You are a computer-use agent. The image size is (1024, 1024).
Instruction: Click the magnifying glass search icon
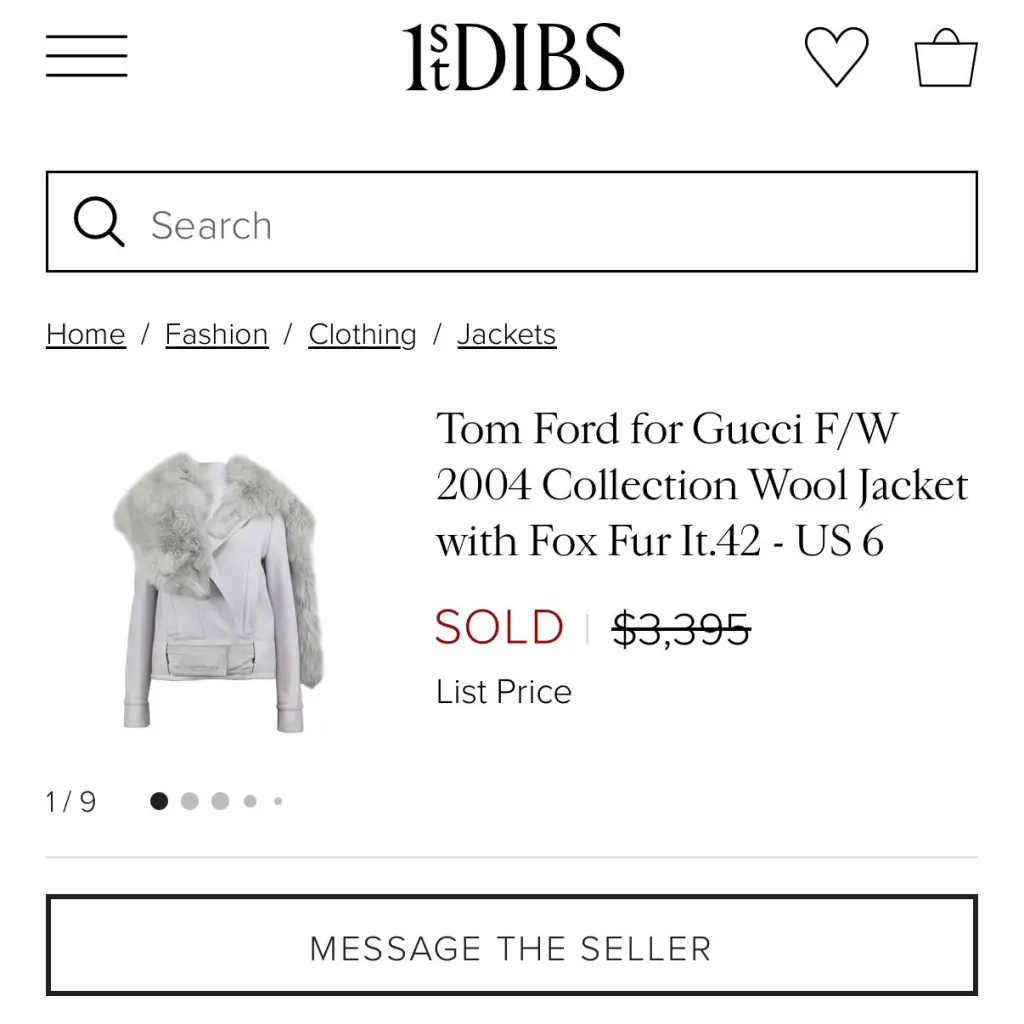[99, 221]
